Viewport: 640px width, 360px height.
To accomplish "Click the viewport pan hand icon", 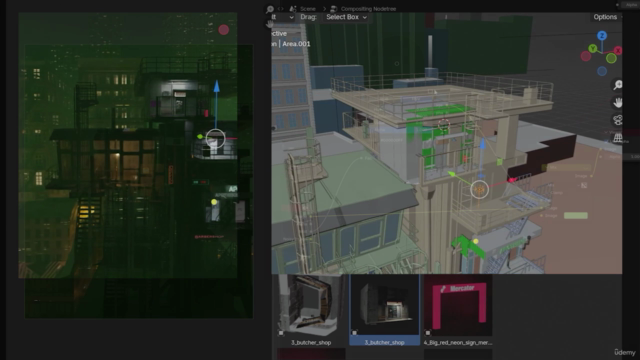I will click(x=618, y=102).
